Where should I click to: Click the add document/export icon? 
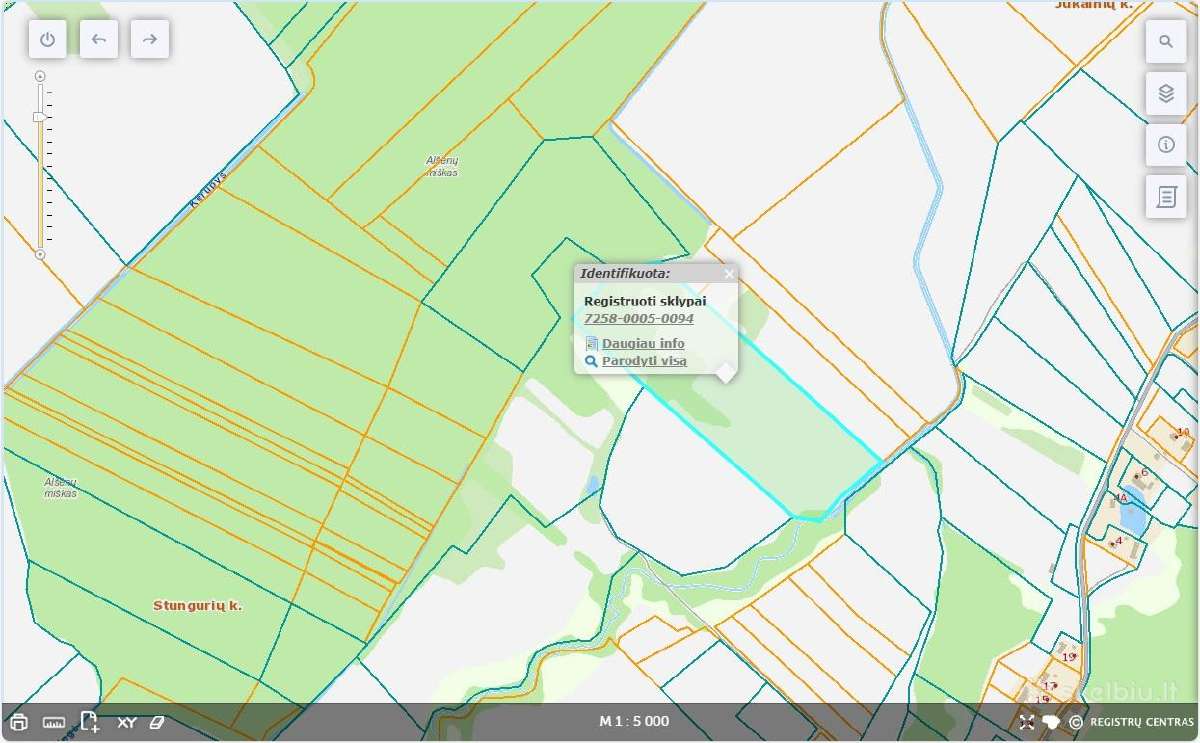[89, 722]
